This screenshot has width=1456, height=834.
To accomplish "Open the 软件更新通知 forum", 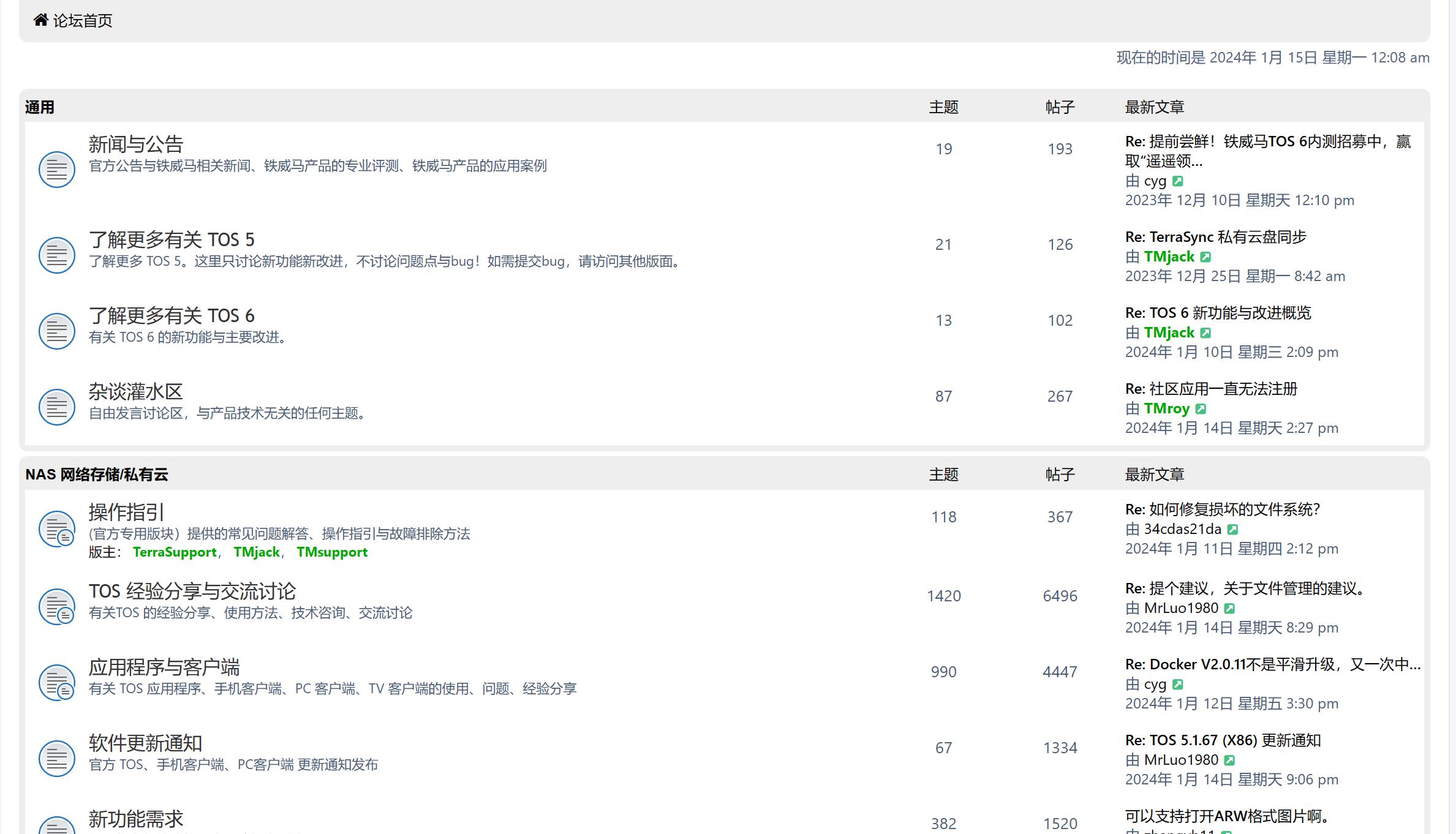I will click(145, 743).
